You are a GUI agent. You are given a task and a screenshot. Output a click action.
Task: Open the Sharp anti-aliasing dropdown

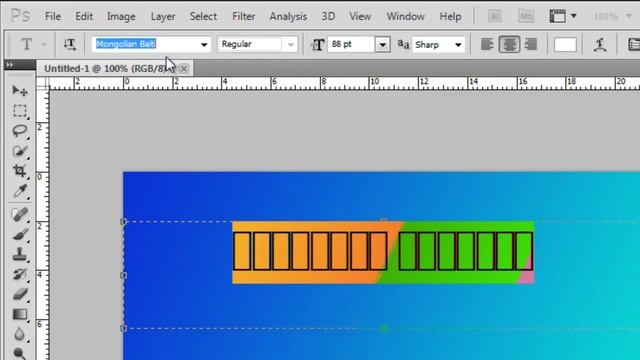tap(458, 44)
